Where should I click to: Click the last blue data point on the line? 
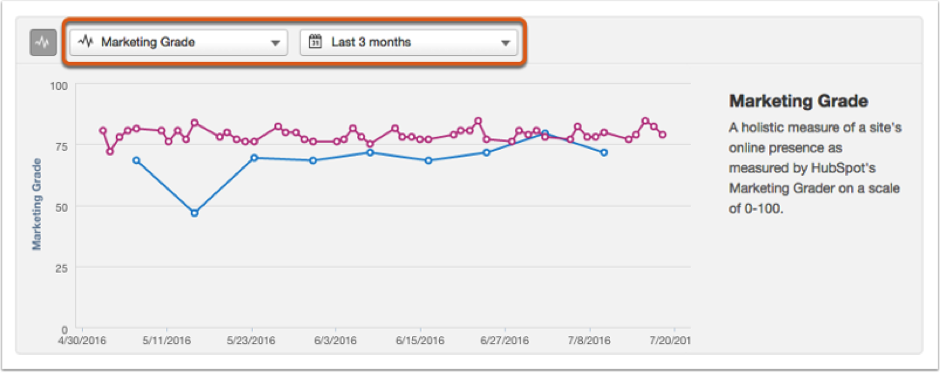coord(604,152)
